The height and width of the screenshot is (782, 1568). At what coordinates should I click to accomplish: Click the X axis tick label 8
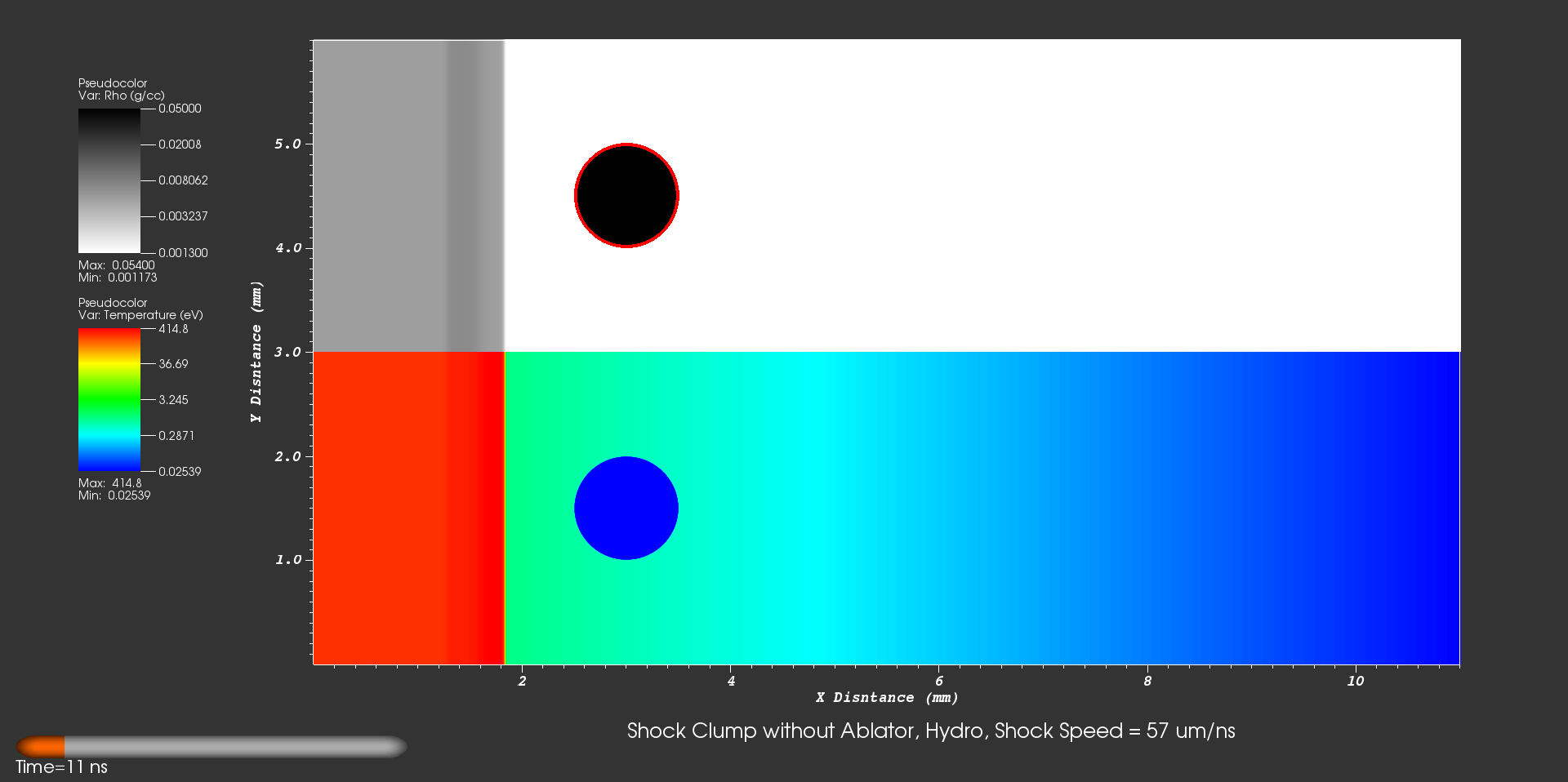pyautogui.click(x=1147, y=681)
